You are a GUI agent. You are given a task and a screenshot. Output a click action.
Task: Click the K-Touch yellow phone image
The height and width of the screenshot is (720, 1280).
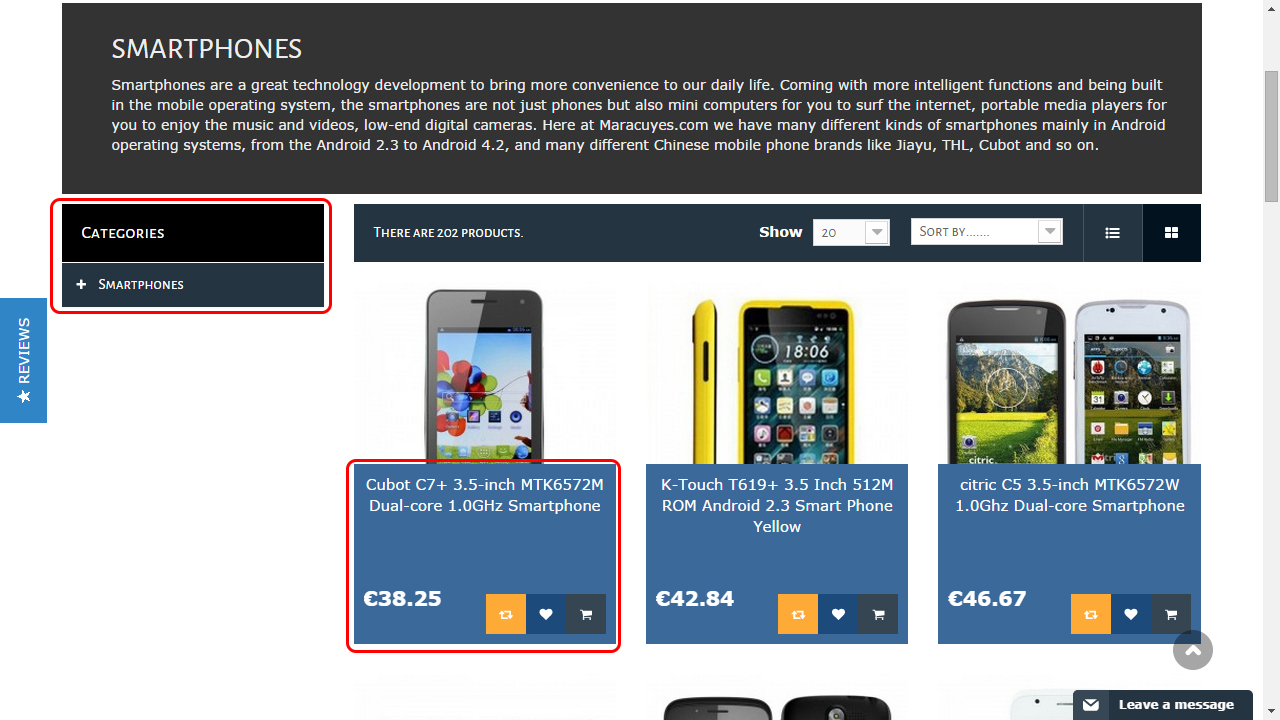click(x=777, y=375)
